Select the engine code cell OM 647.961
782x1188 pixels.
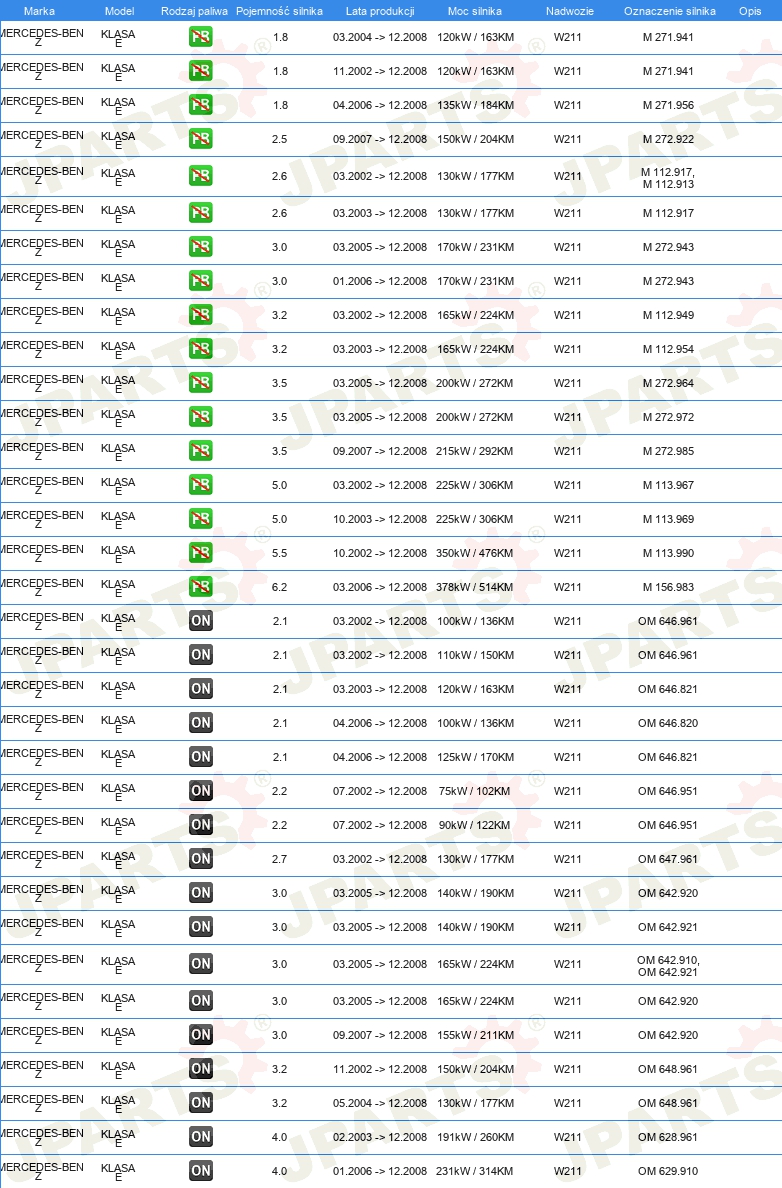coord(668,859)
